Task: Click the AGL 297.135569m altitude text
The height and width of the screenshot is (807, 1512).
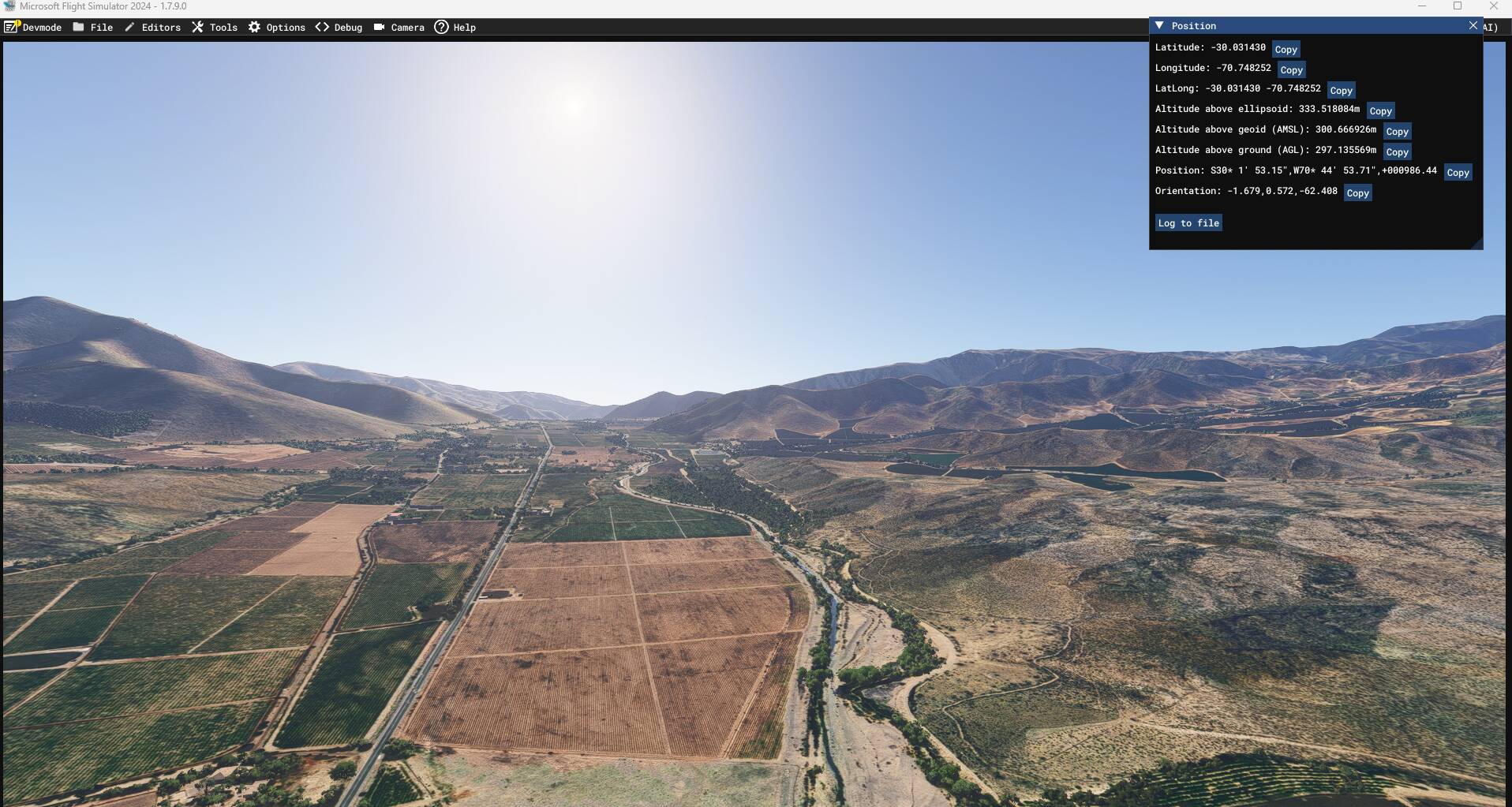Action: (1266, 150)
